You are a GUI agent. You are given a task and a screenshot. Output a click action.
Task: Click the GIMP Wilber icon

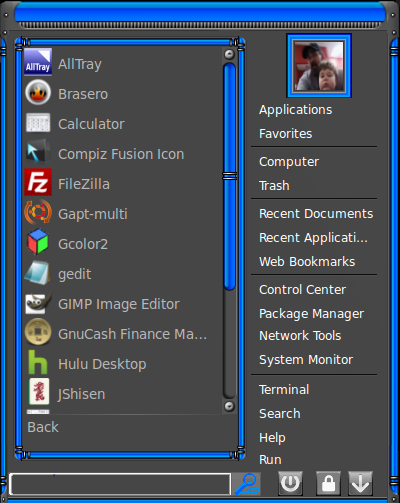click(x=38, y=303)
